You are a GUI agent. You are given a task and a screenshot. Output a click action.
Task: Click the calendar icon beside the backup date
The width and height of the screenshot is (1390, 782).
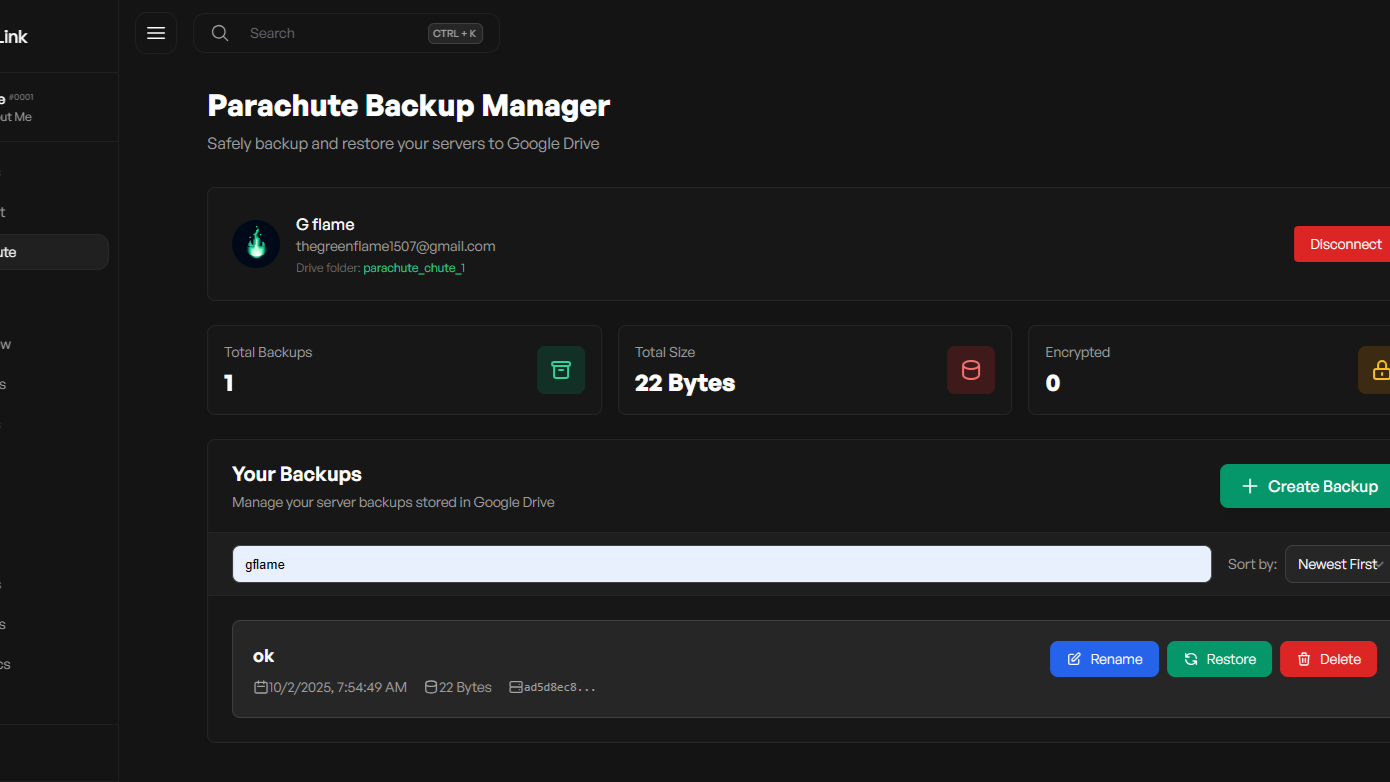pos(261,687)
